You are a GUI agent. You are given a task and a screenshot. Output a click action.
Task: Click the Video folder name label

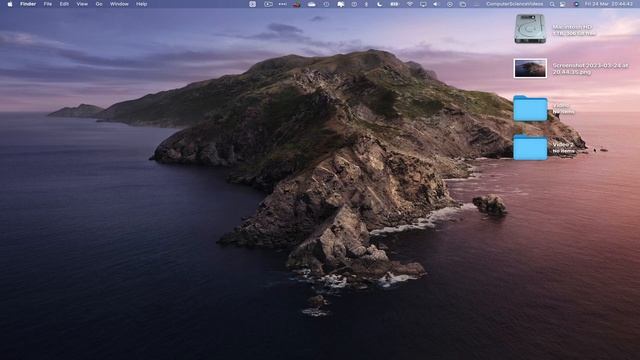560,106
